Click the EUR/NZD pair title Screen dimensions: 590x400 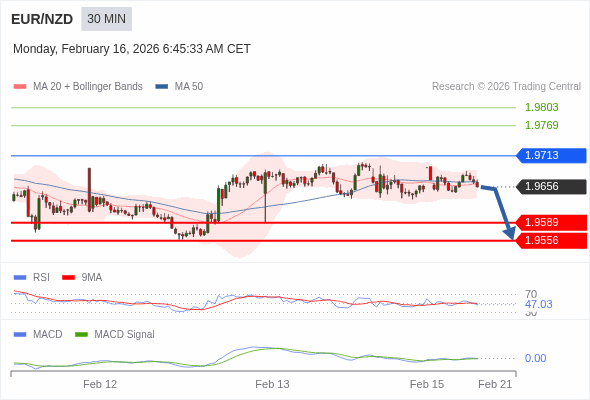42,19
